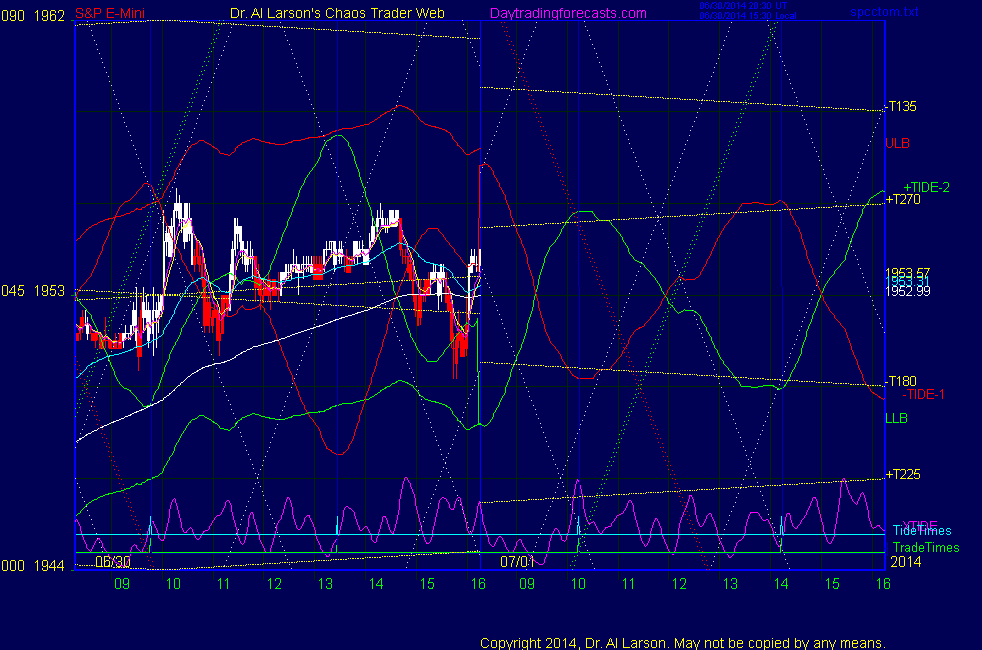
Task: Click the green +TIDE-2 label
Action: click(x=926, y=187)
